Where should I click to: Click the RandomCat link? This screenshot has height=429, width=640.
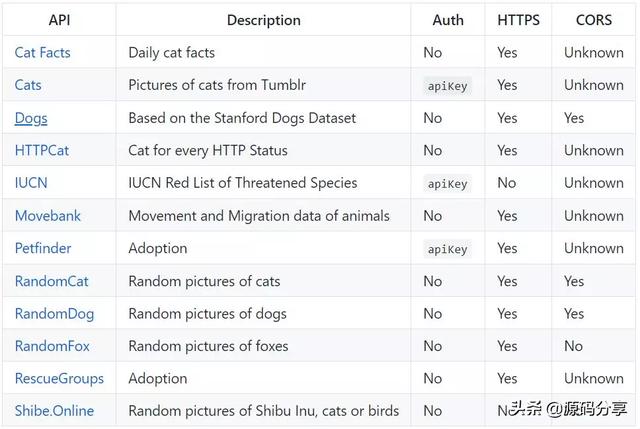(51, 281)
